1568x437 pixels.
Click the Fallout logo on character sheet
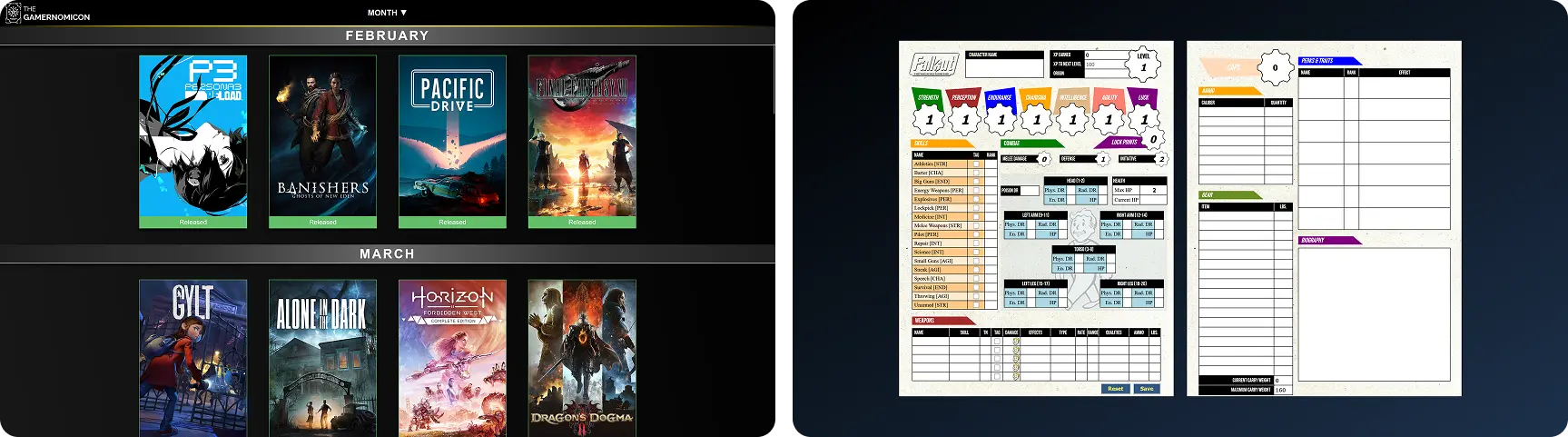[934, 65]
